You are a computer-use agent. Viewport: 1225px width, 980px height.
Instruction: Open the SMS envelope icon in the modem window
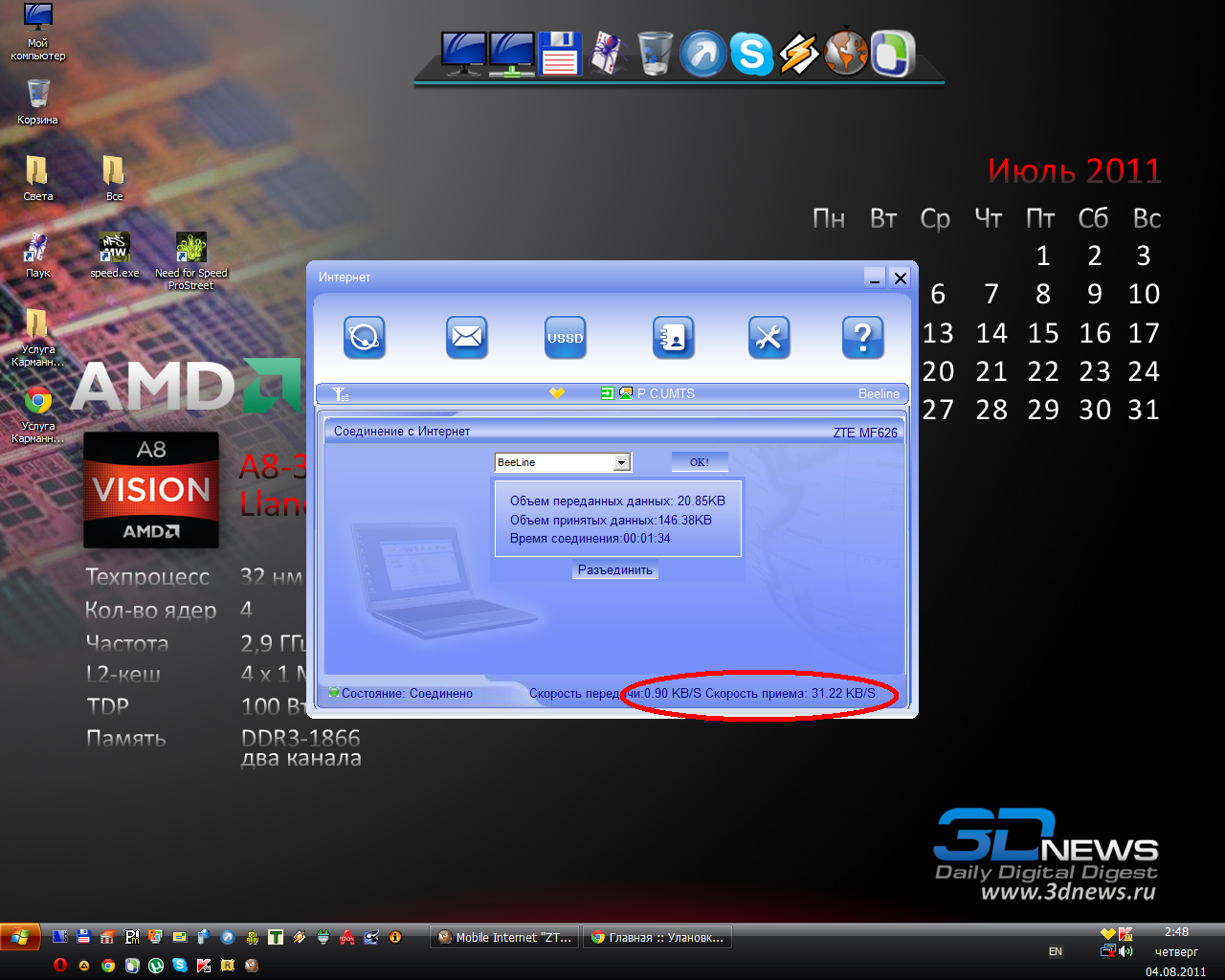point(467,337)
